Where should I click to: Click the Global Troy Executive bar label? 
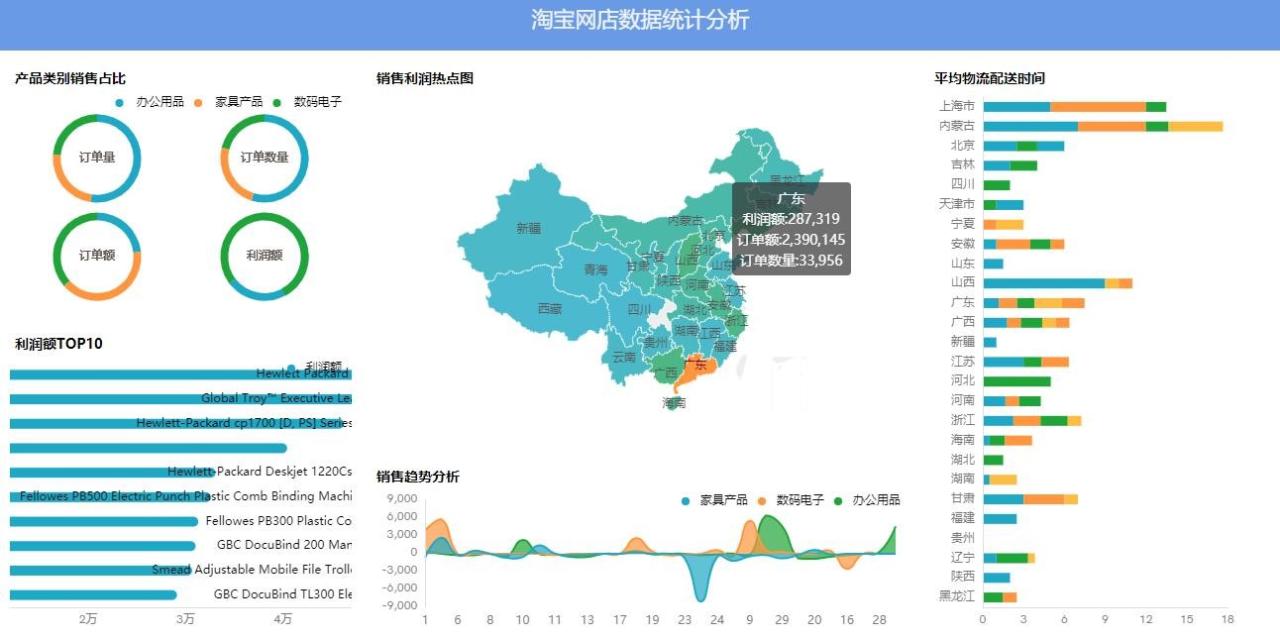tap(276, 398)
